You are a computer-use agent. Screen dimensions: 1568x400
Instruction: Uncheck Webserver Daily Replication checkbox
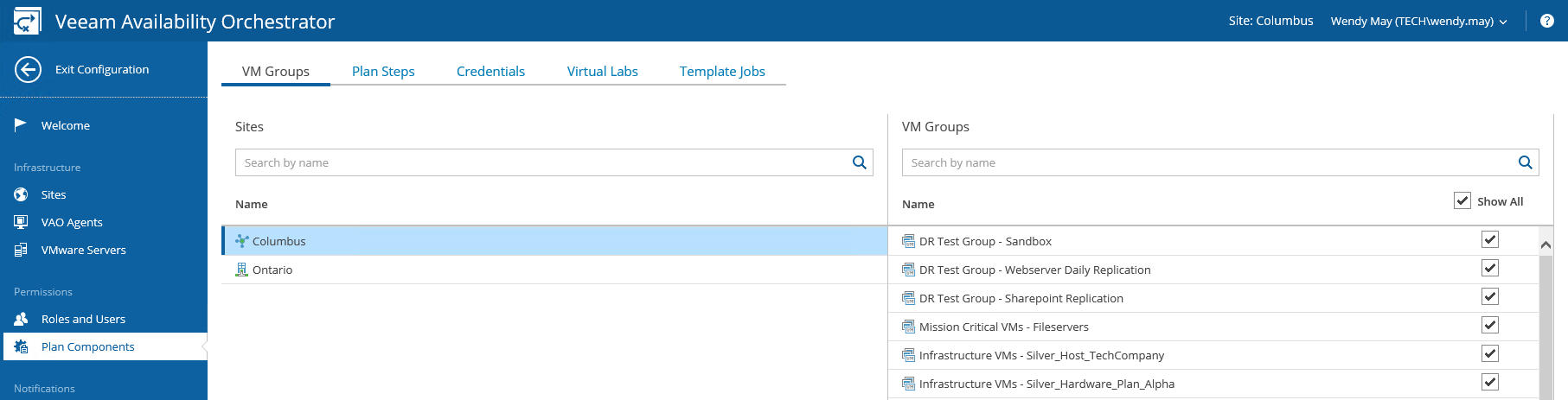(x=1490, y=268)
